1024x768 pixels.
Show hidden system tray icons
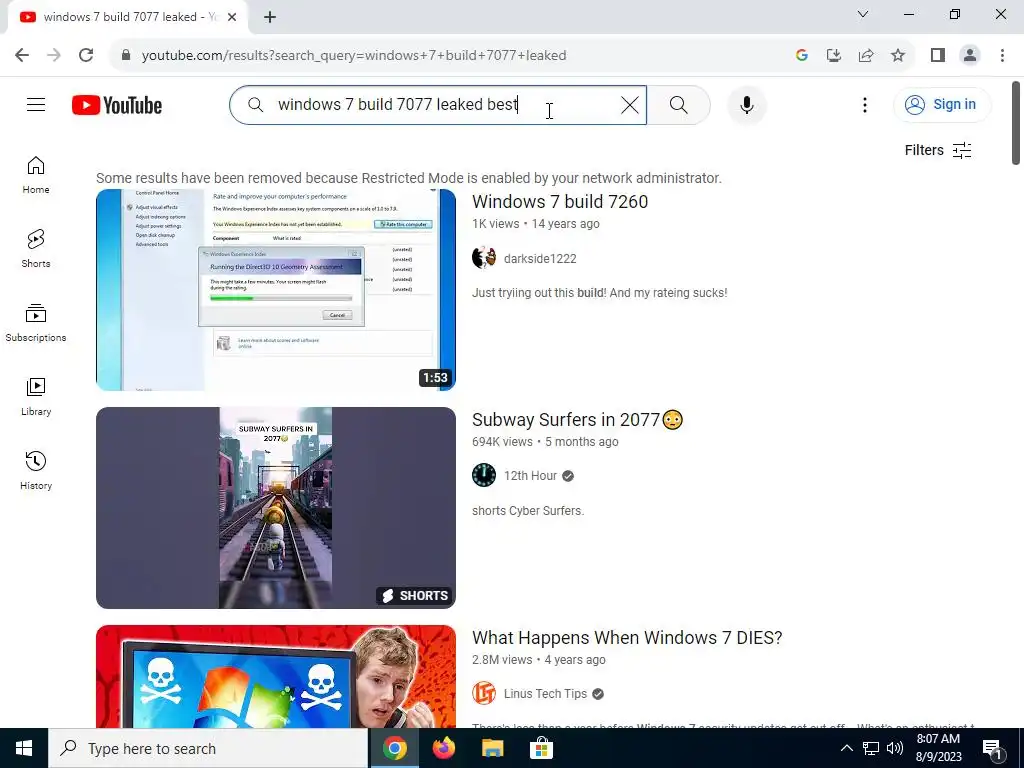(846, 748)
